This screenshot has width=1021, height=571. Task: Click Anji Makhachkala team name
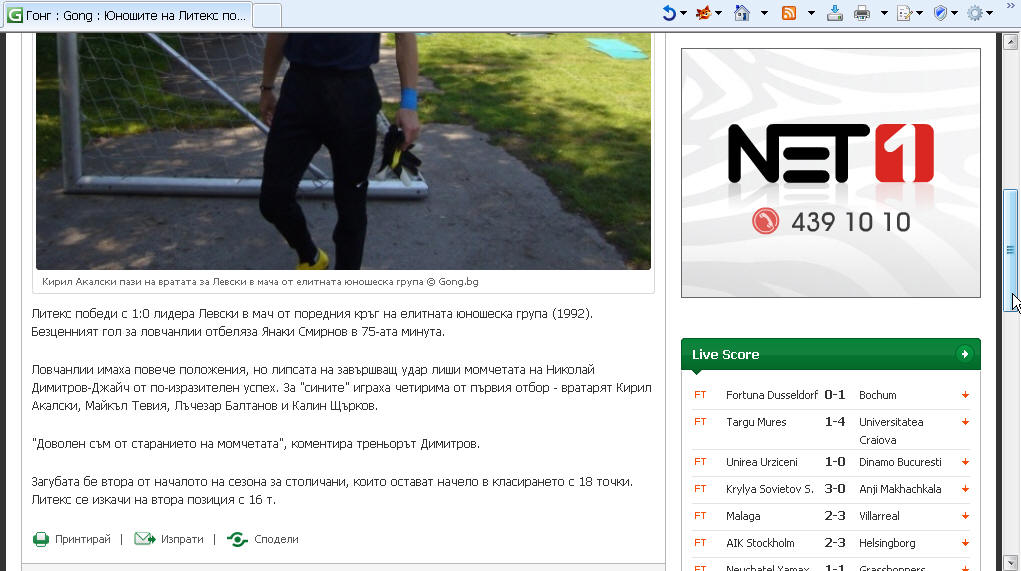(x=900, y=489)
